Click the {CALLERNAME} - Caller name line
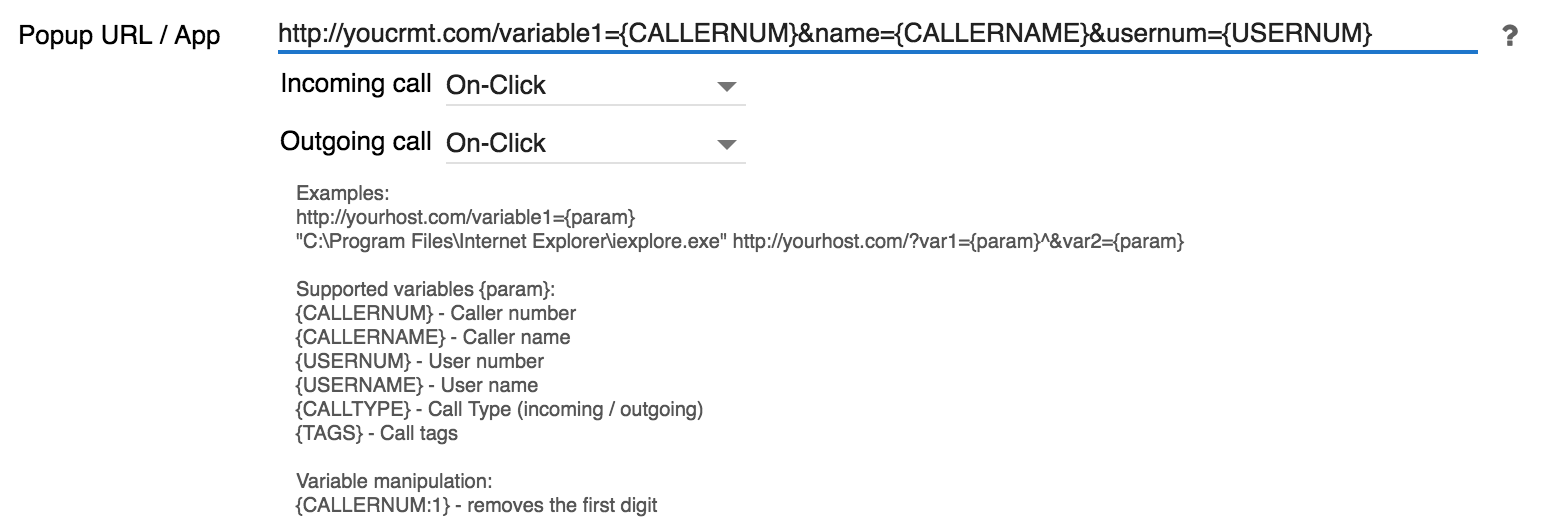1542x530 pixels. tap(433, 337)
